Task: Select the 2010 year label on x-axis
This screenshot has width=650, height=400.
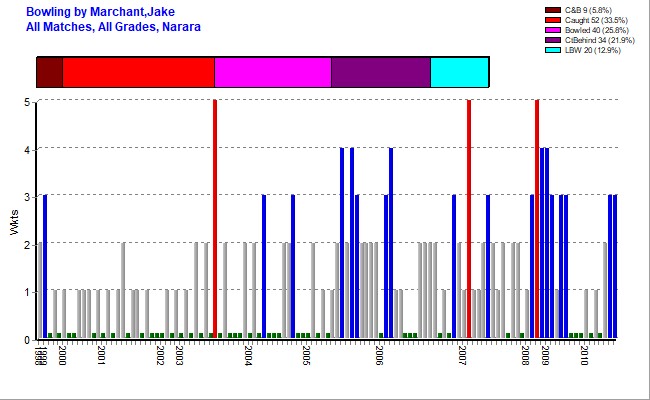Action: pyautogui.click(x=584, y=357)
